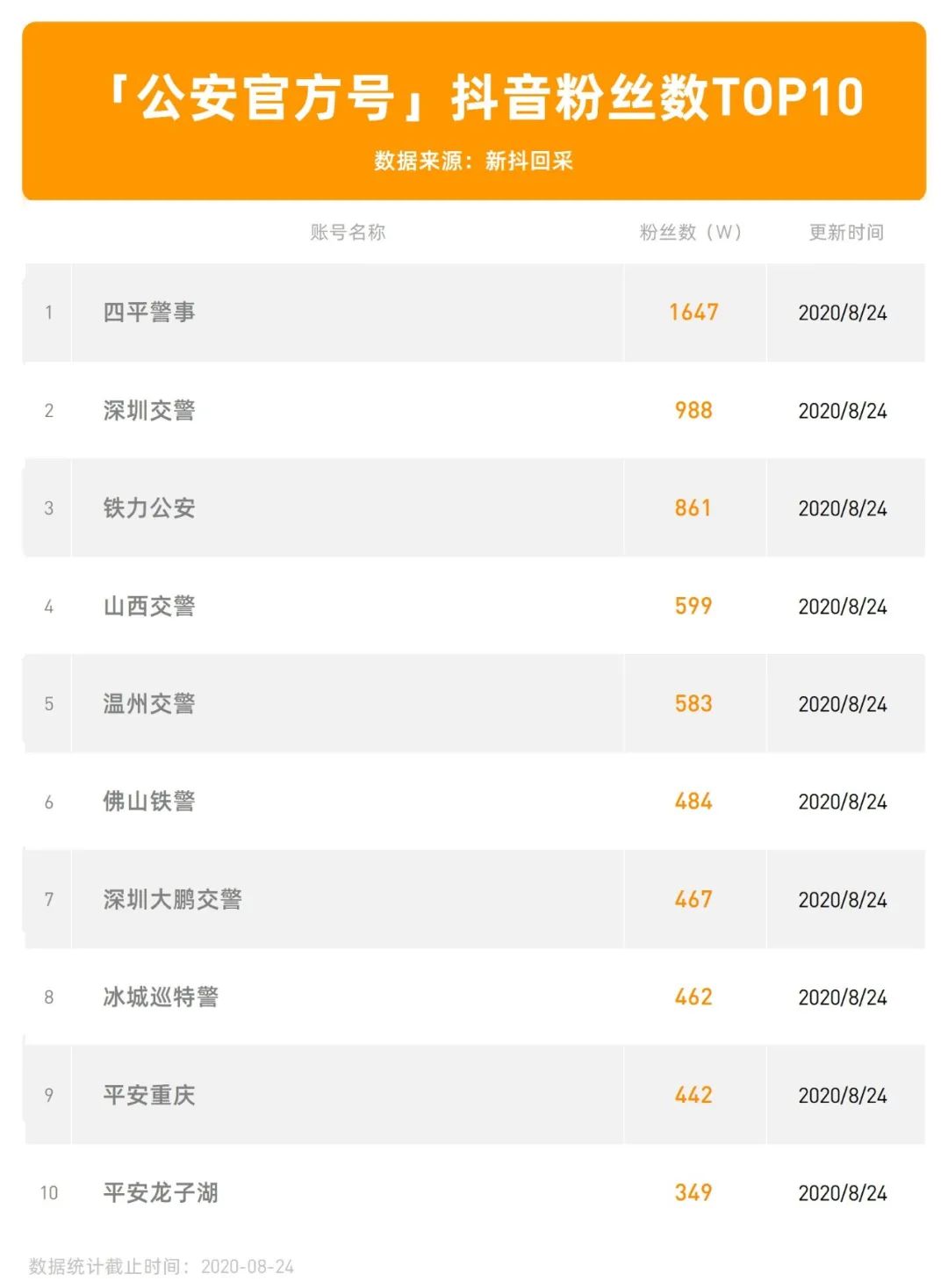The image size is (948, 1288).
Task: Open the 深圳大鹏交警 account entry
Action: pos(172,900)
